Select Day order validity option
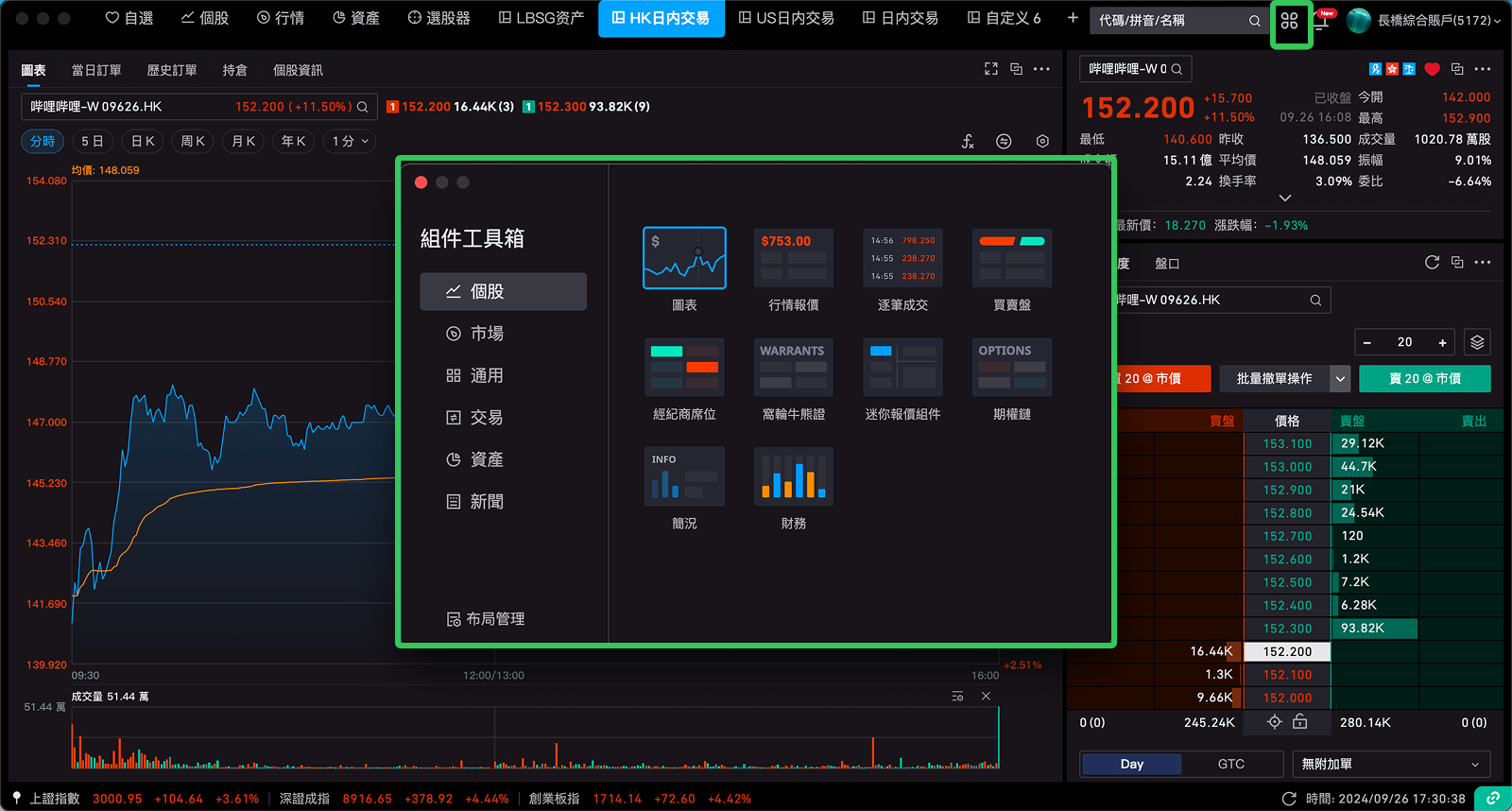This screenshot has width=1512, height=811. (x=1131, y=764)
